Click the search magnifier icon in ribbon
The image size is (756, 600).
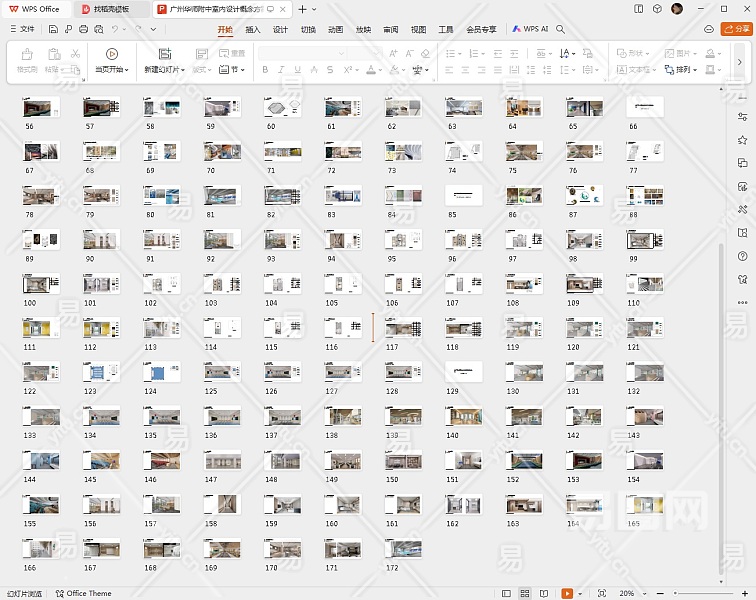[561, 29]
